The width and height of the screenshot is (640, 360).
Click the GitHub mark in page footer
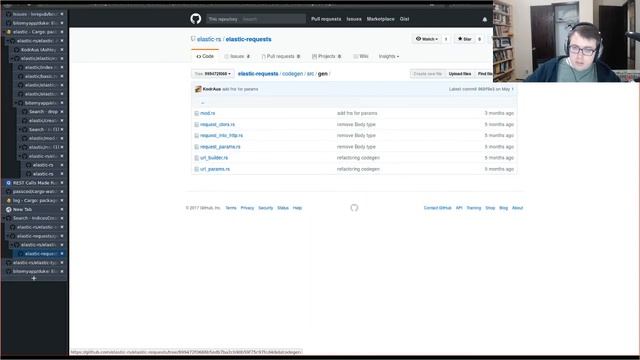[354, 208]
